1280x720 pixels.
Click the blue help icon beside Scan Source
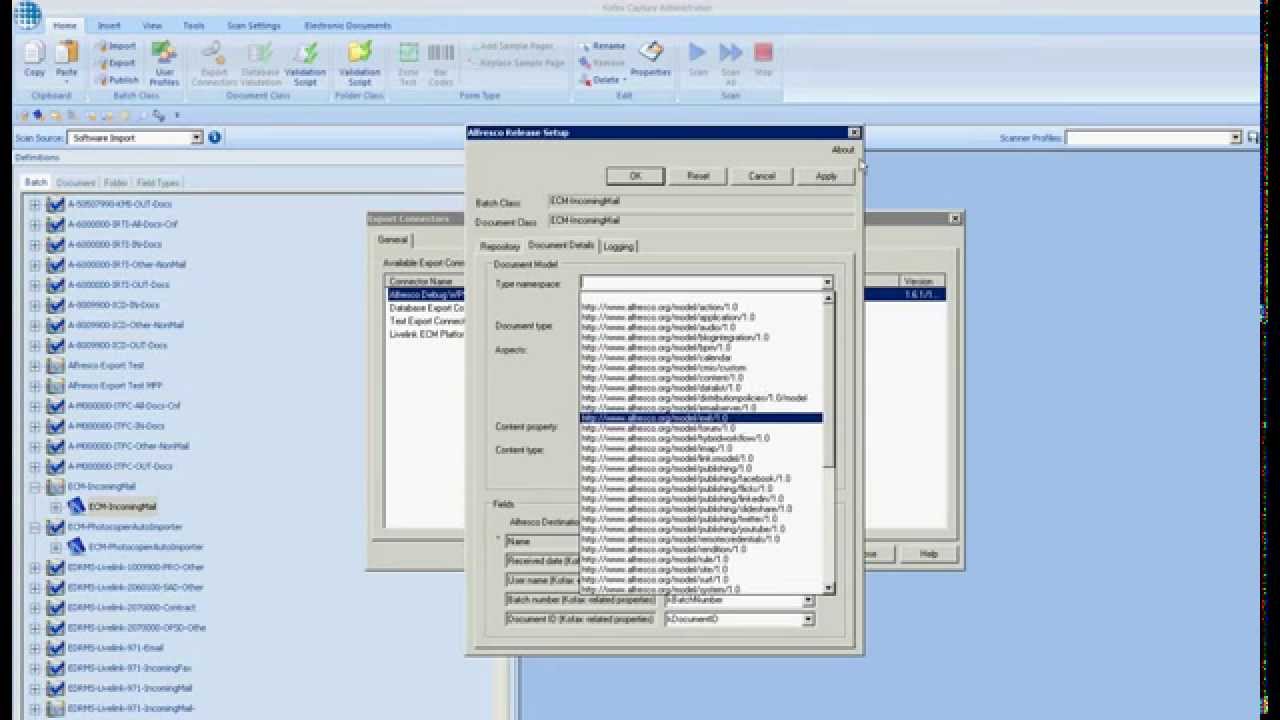click(214, 138)
